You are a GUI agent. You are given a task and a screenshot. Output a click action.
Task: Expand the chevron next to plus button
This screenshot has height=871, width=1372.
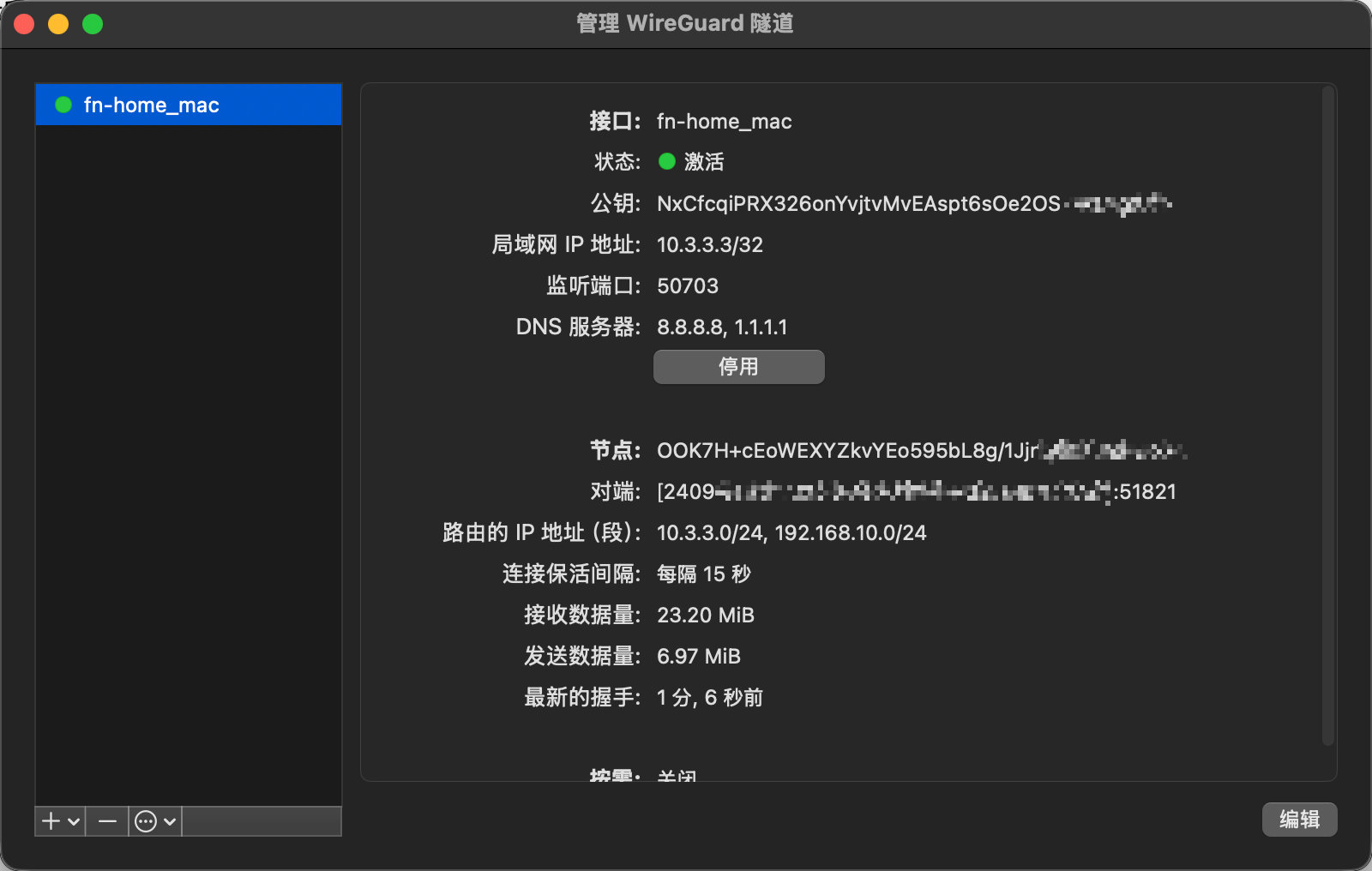(75, 821)
